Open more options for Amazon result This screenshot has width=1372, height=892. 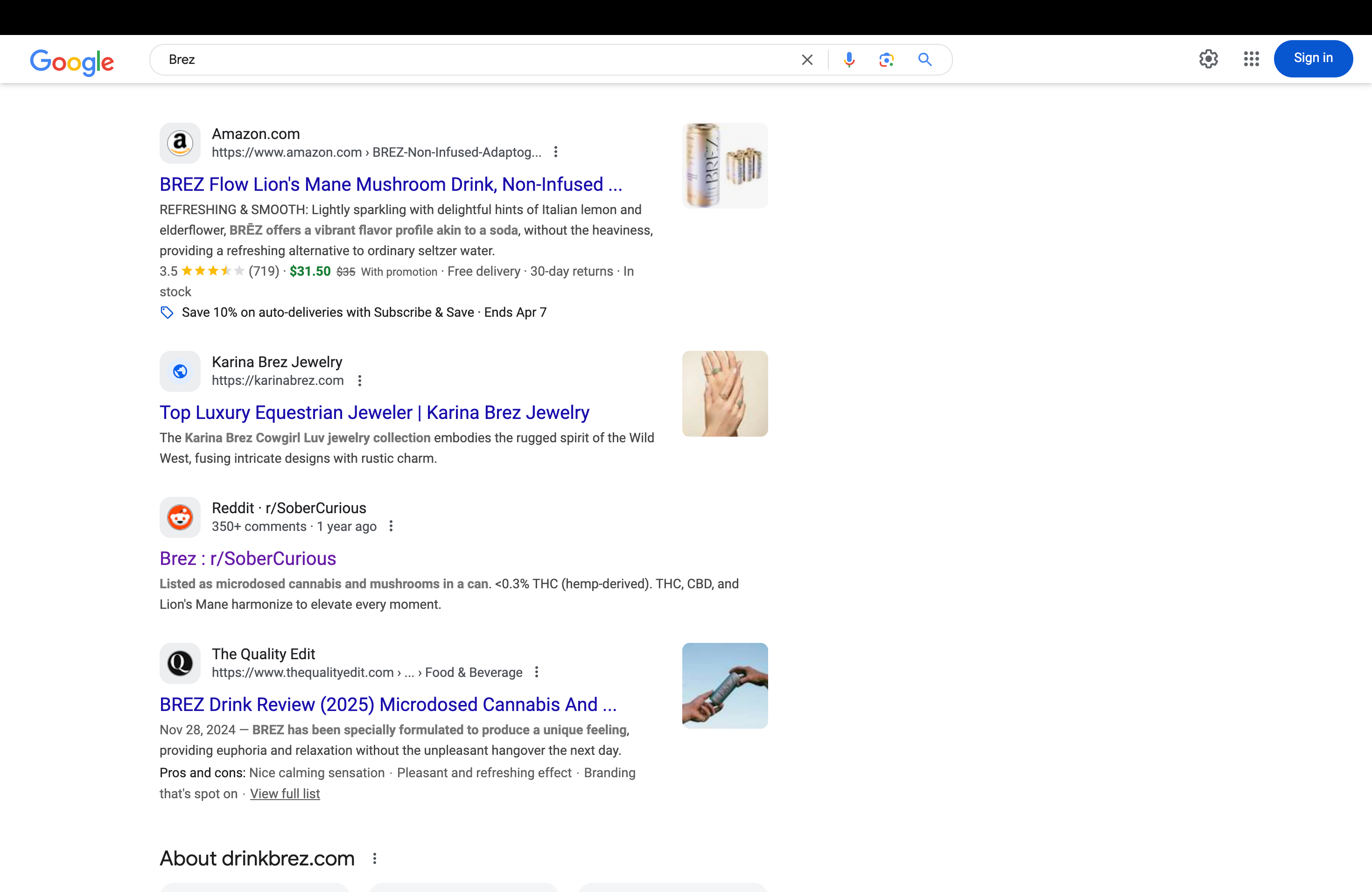(x=556, y=152)
